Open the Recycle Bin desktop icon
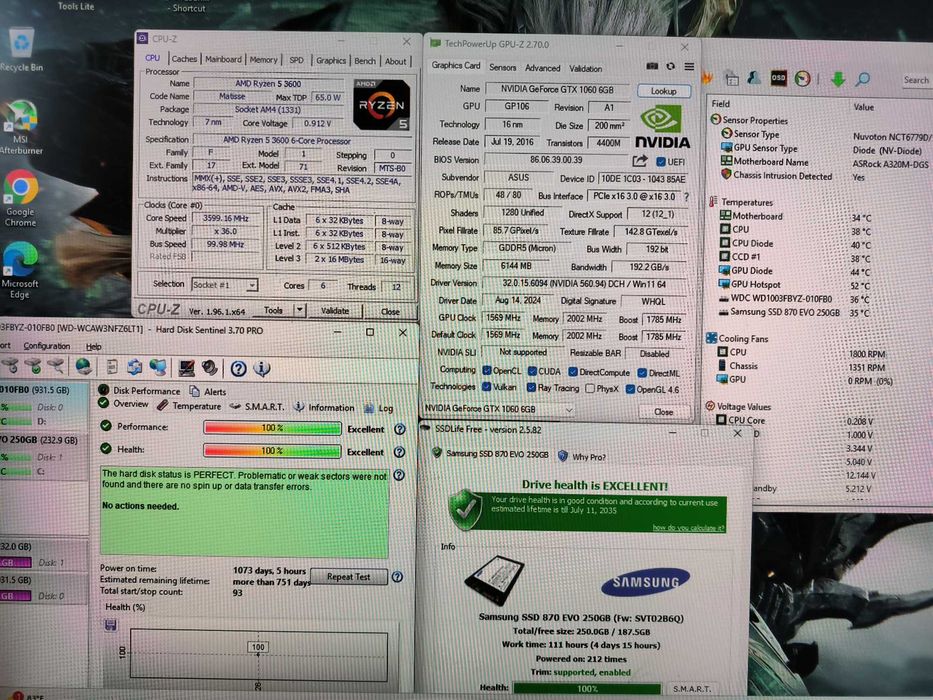 (x=21, y=49)
